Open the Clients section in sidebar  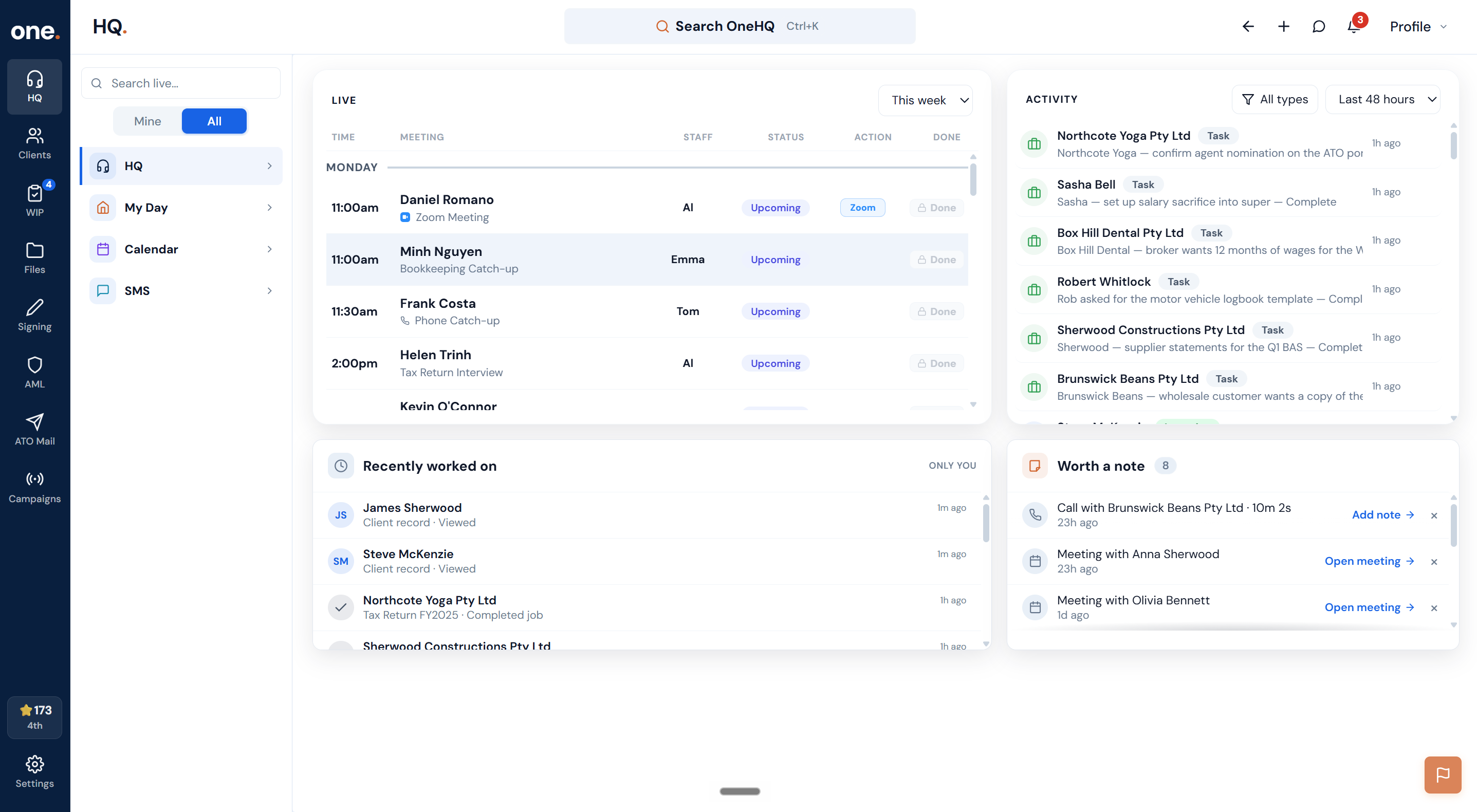click(34, 143)
